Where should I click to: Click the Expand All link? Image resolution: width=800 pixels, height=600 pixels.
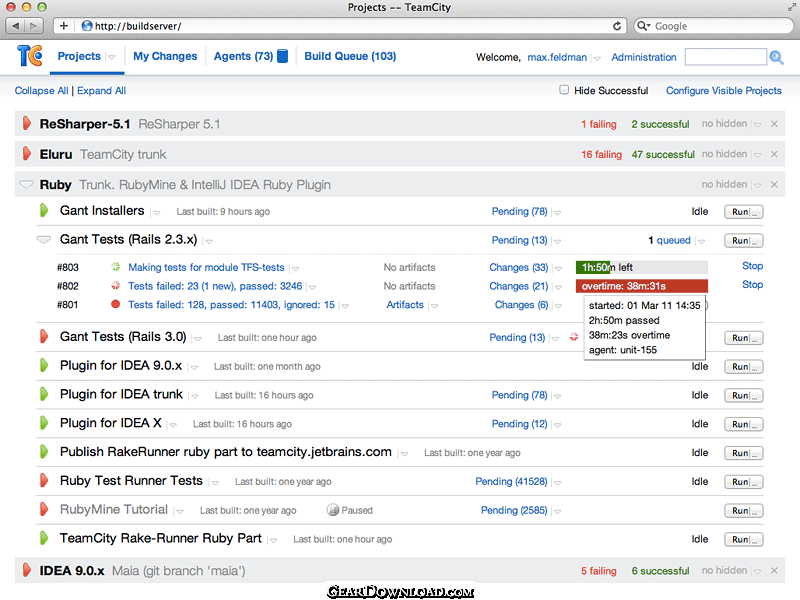[x=102, y=90]
